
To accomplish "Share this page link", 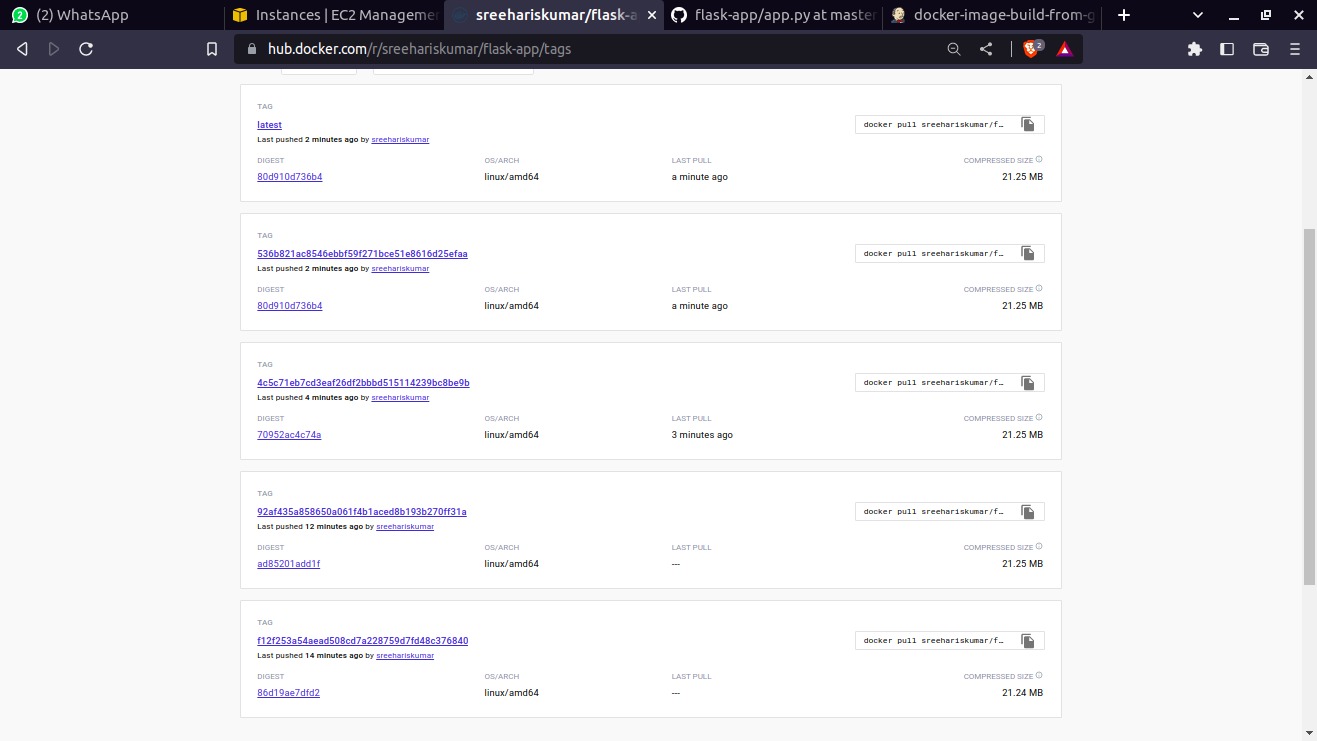I will click(x=986, y=48).
